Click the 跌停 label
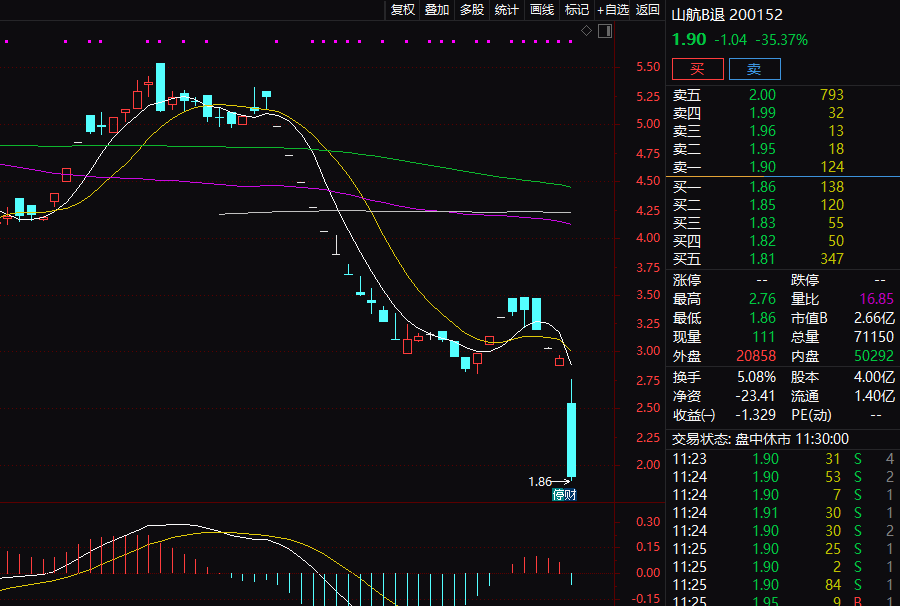The image size is (900, 606). (x=805, y=280)
